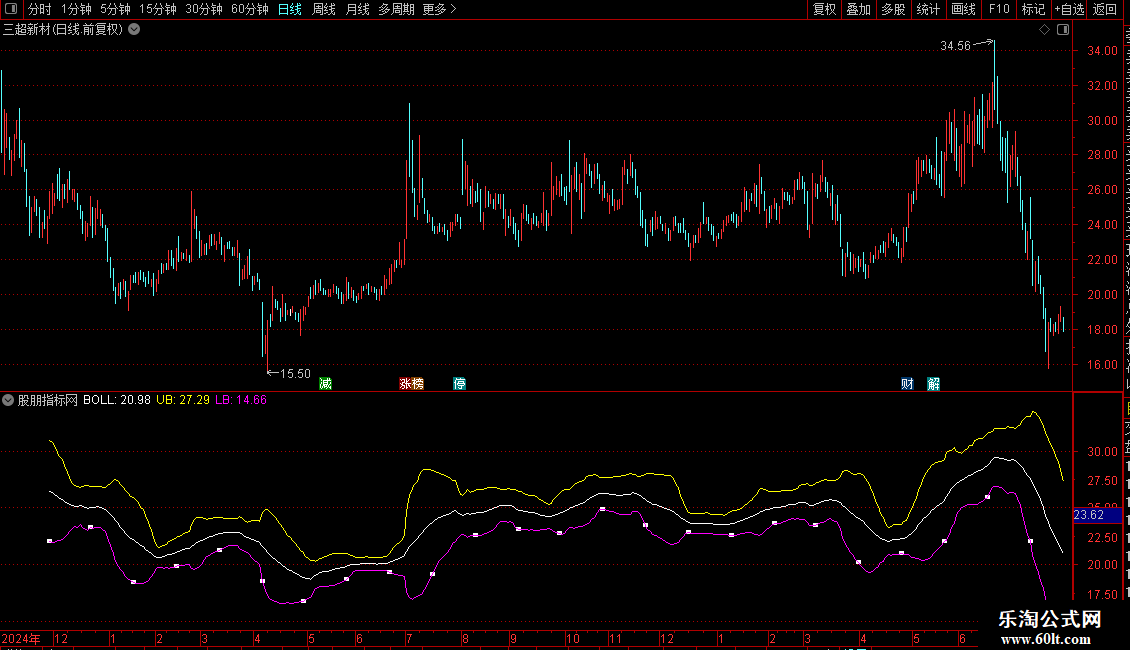Click the 股朋指标网 indicator name
The image size is (1130, 650).
pos(48,400)
